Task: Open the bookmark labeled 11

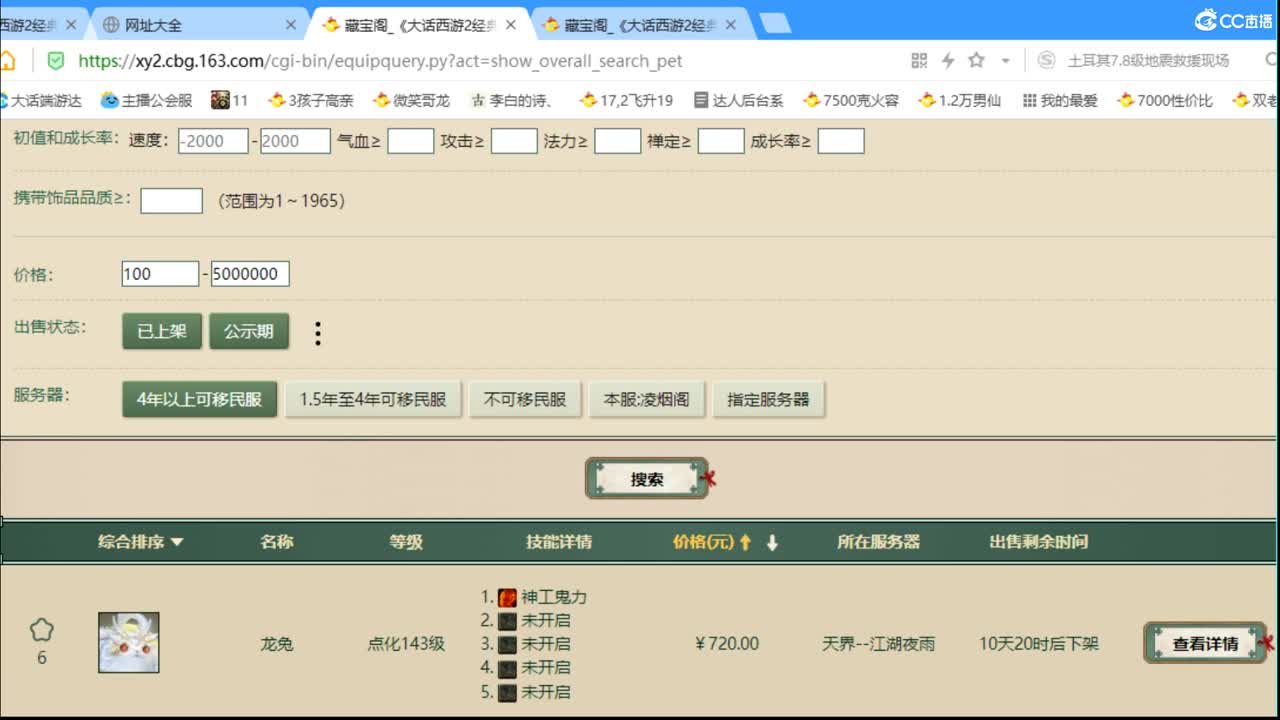Action: (x=230, y=100)
